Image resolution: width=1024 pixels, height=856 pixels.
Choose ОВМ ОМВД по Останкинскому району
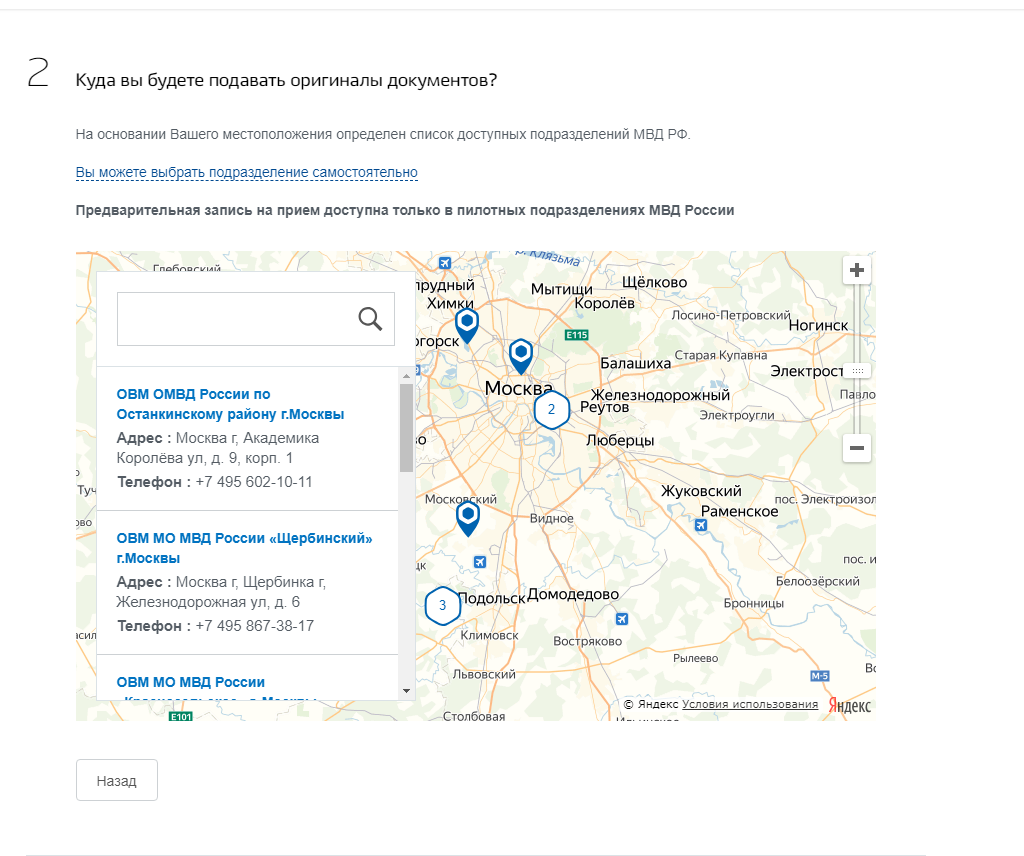pos(230,404)
